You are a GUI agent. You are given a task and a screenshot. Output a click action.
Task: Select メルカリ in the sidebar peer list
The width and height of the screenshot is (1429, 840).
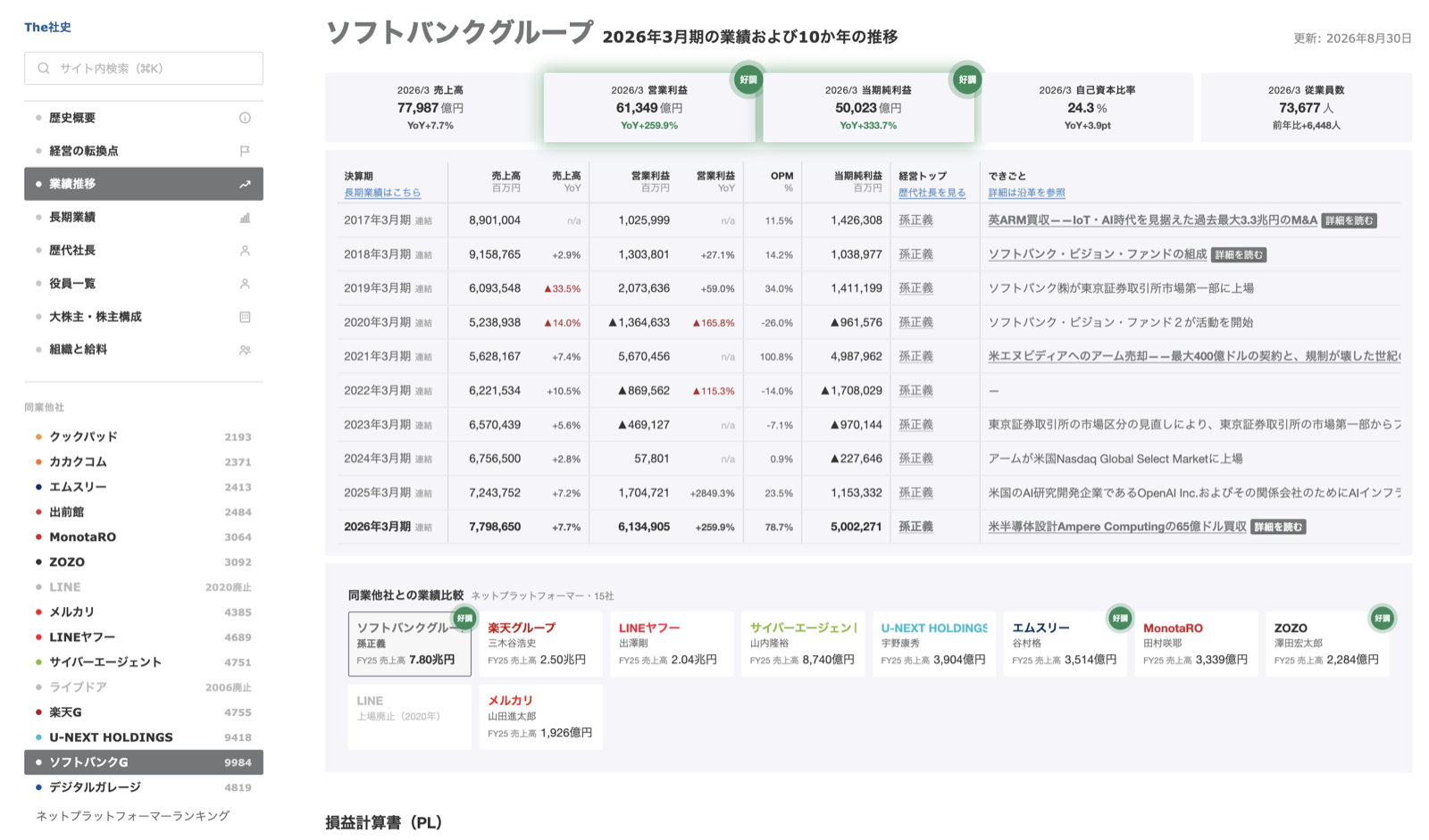[144, 611]
